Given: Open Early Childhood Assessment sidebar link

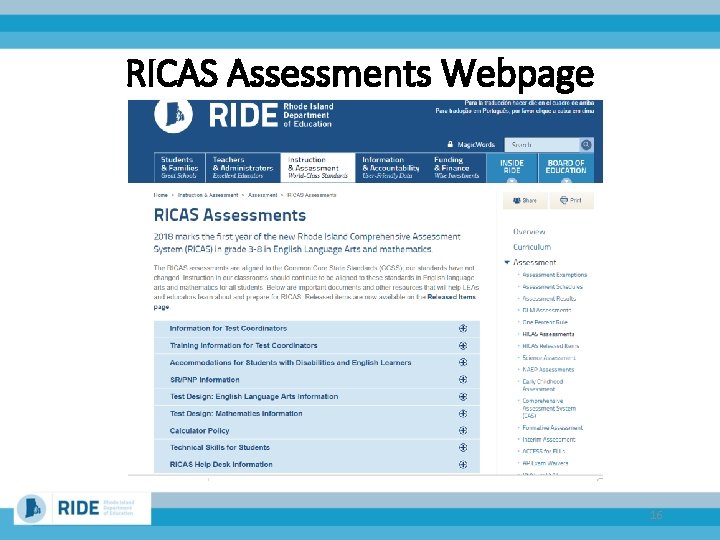Looking at the screenshot, I should click(543, 385).
